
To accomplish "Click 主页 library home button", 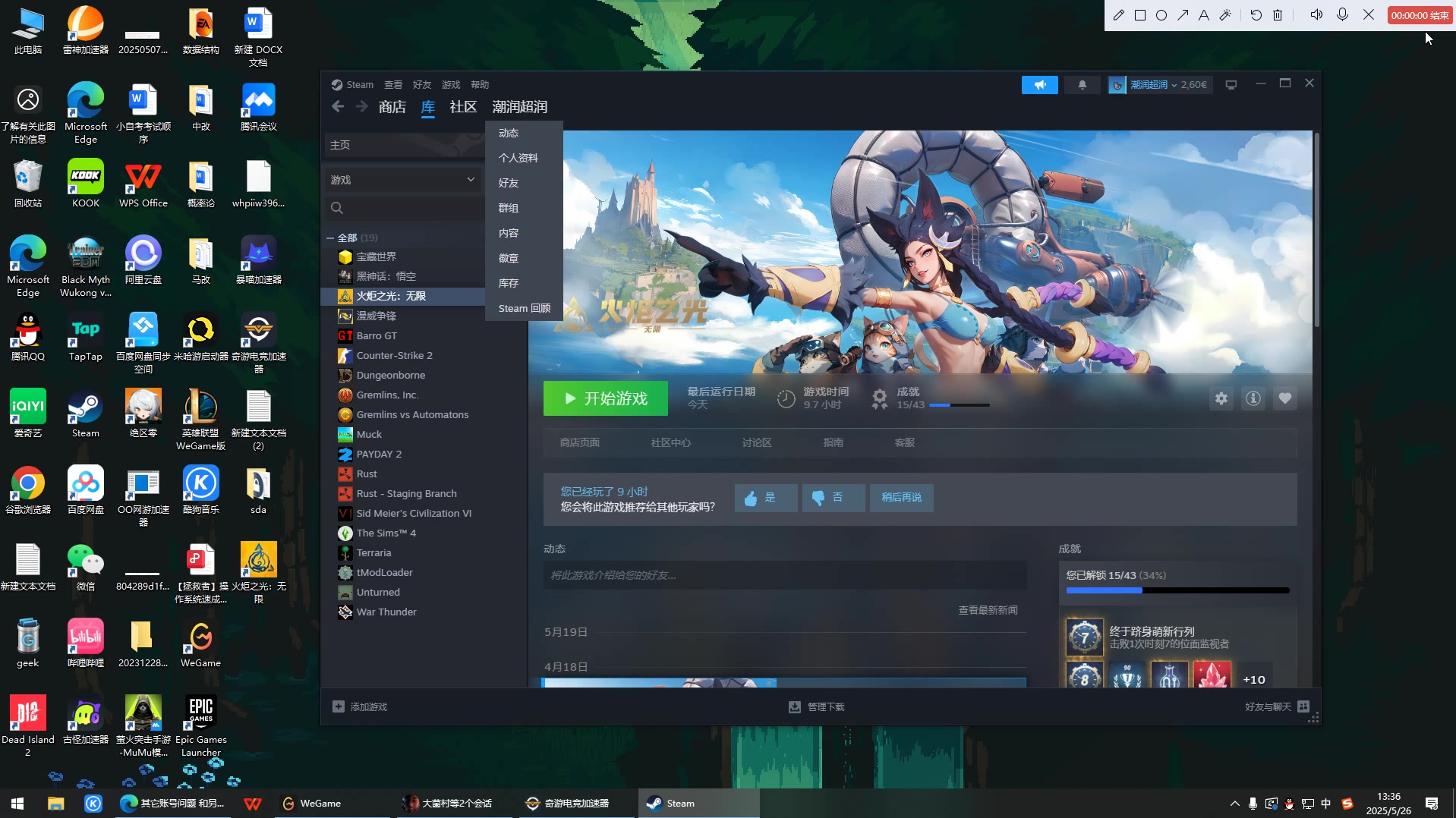I will point(404,145).
